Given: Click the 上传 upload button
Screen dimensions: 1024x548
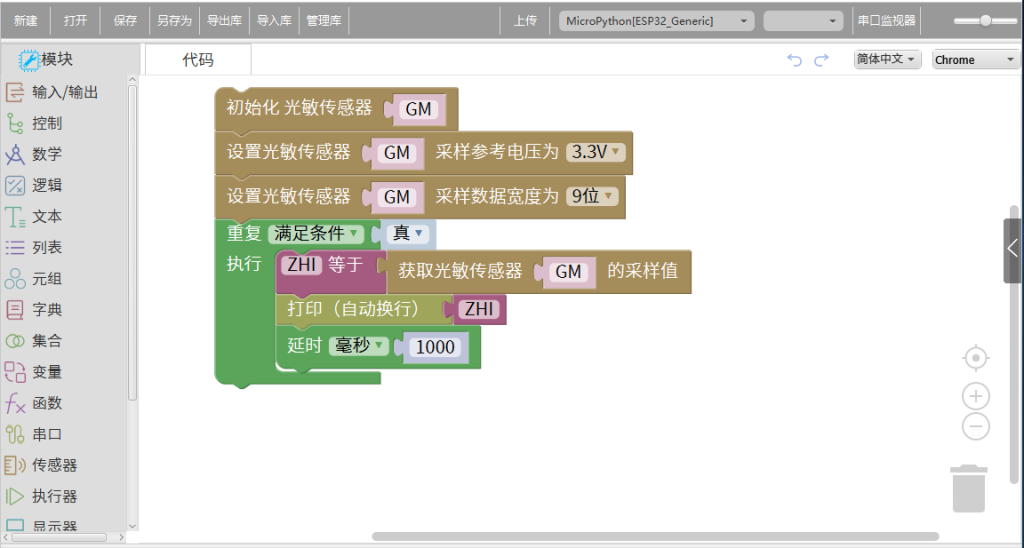Looking at the screenshot, I should tap(525, 21).
